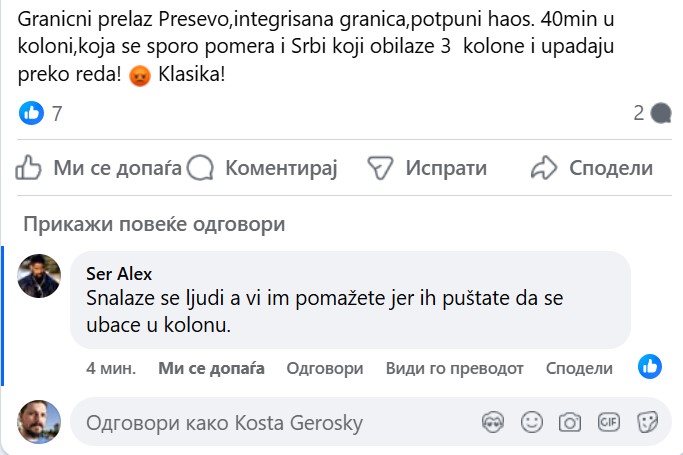This screenshot has height=455, width=683.
Task: Share the post using the top 'Сподели' button
Action: tap(592, 168)
